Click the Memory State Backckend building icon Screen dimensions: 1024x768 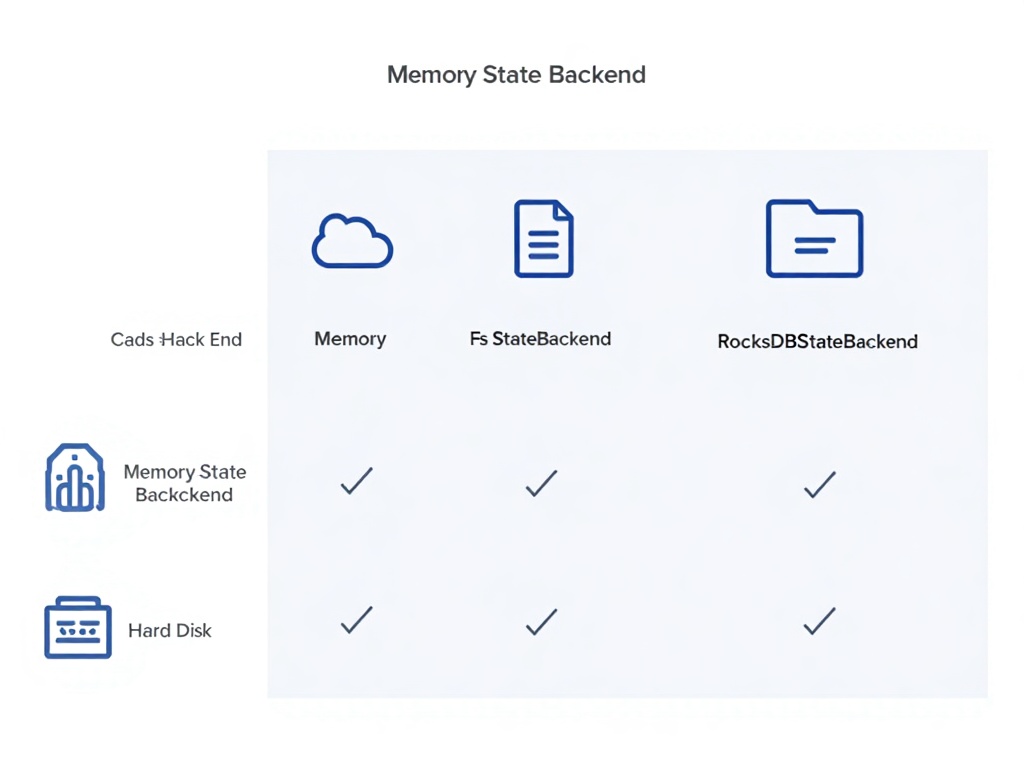coord(75,477)
